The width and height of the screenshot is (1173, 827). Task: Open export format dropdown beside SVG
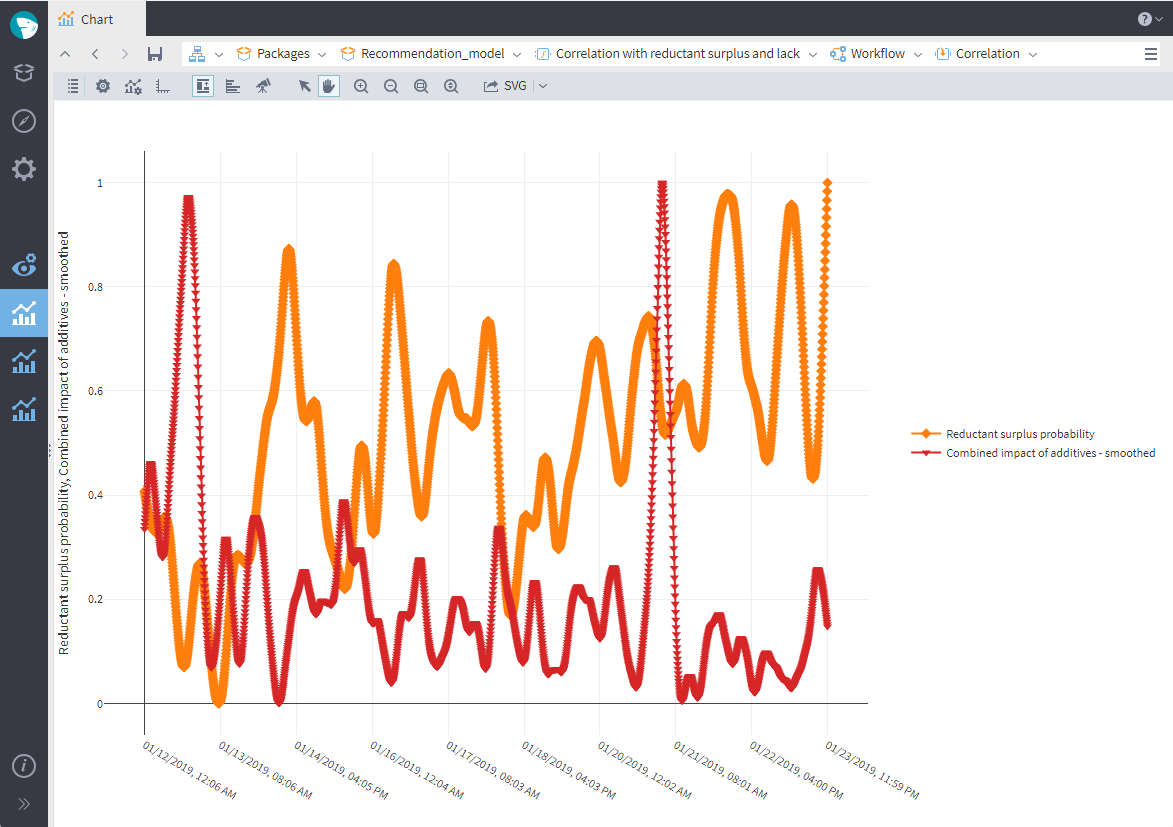click(x=543, y=86)
